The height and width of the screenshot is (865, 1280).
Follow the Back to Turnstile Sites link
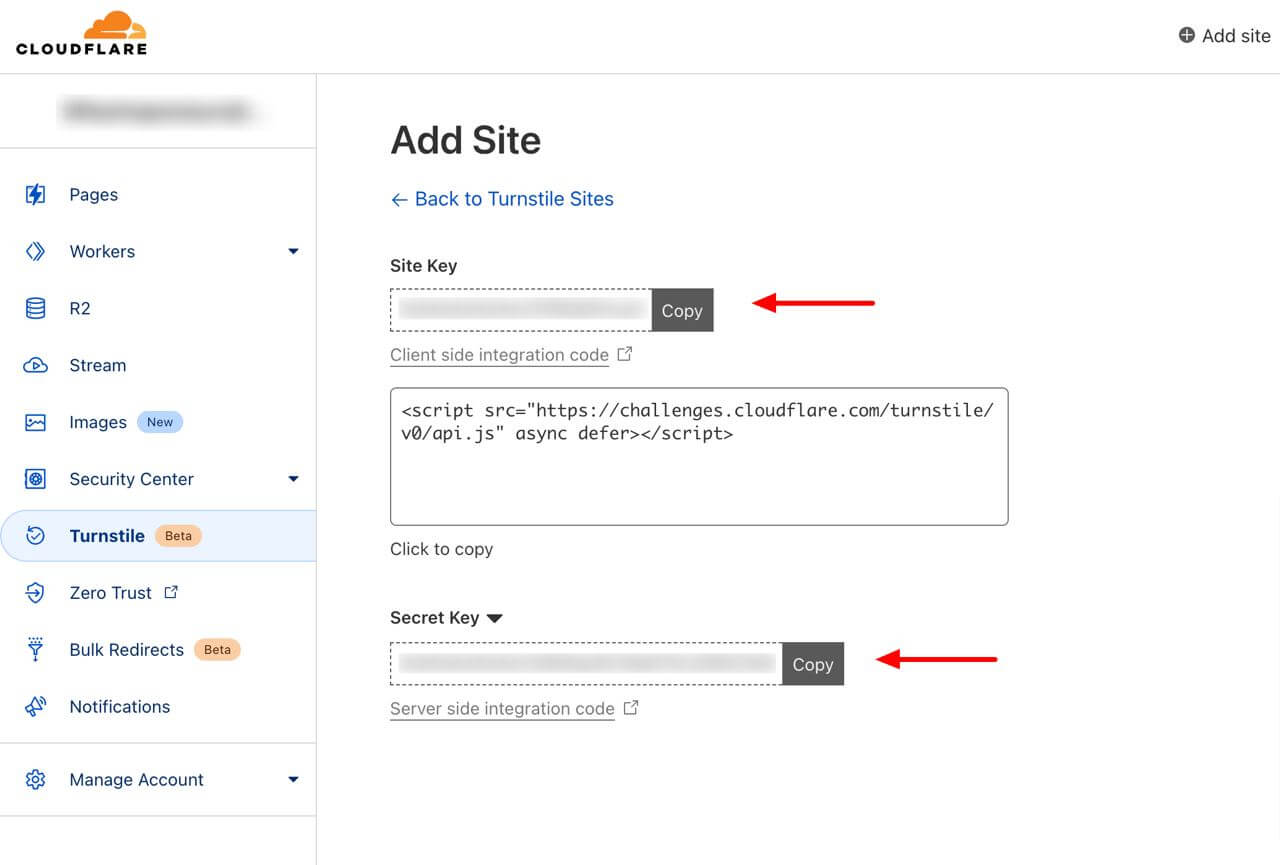(502, 199)
